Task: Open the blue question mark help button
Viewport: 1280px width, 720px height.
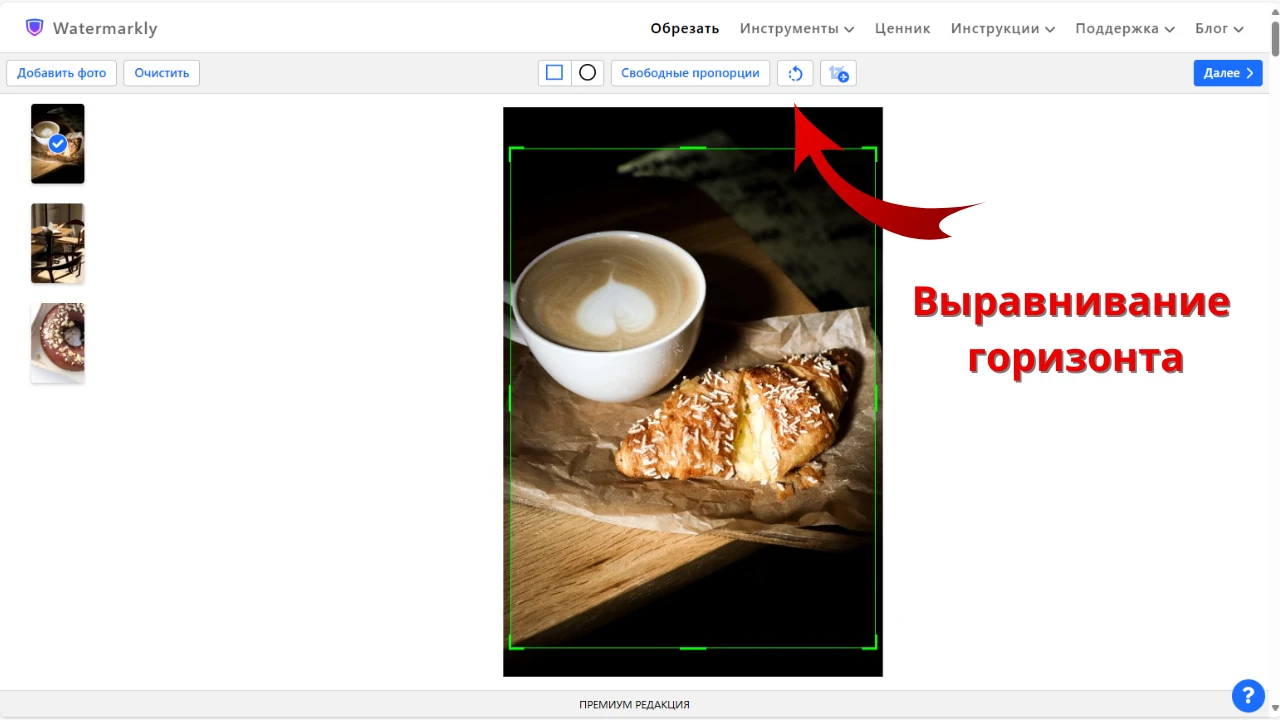Action: [x=1248, y=695]
